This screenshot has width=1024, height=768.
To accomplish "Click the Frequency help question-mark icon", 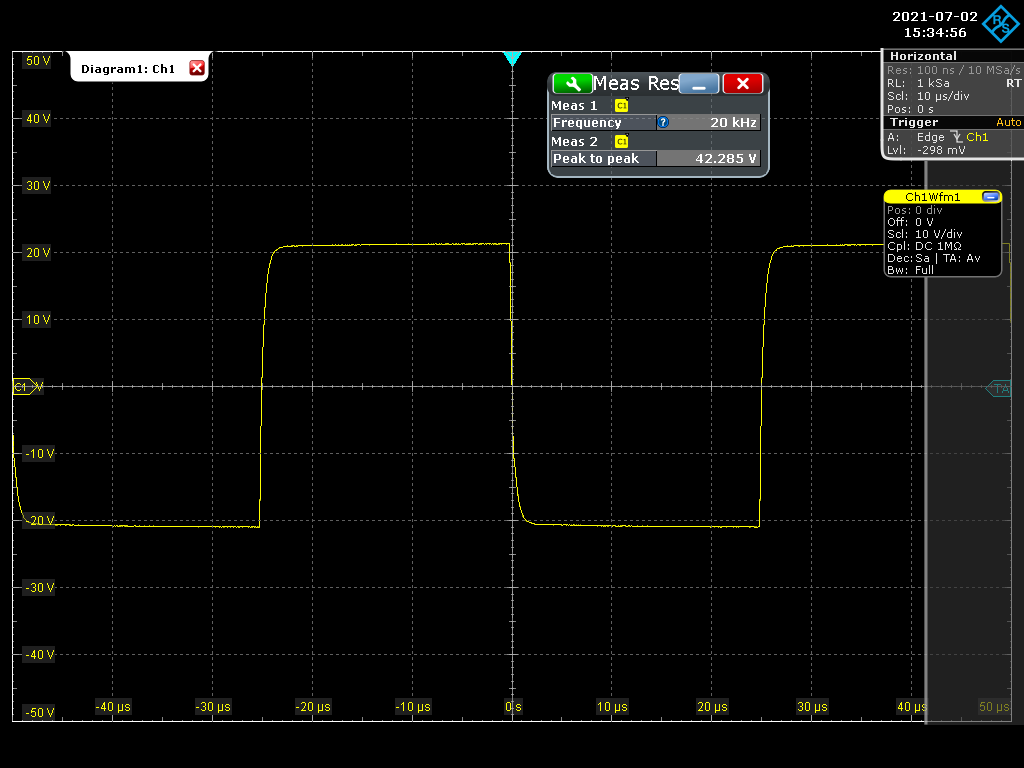I will 663,122.
